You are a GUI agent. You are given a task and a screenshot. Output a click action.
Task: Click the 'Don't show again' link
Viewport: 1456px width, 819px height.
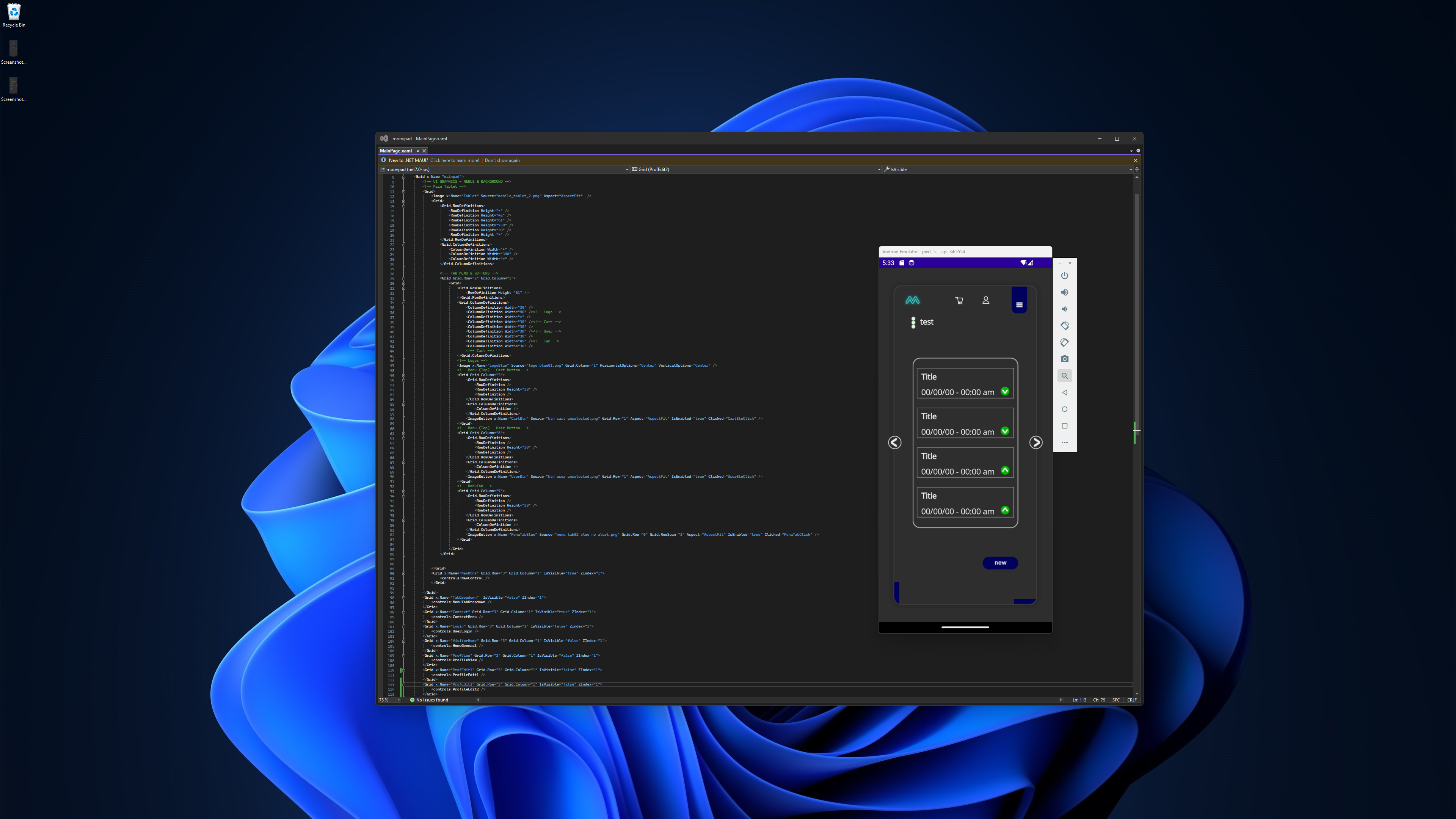click(502, 160)
